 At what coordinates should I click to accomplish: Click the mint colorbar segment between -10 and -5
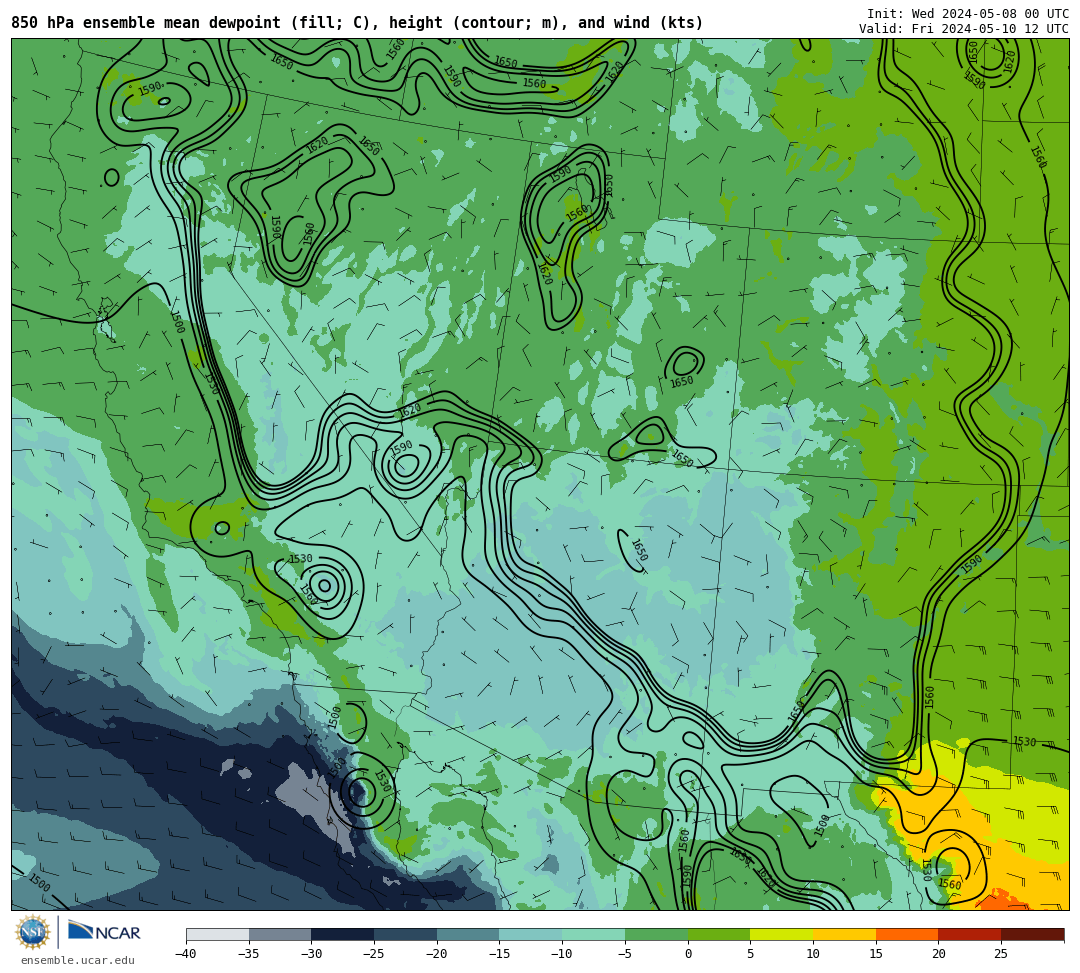tap(594, 934)
